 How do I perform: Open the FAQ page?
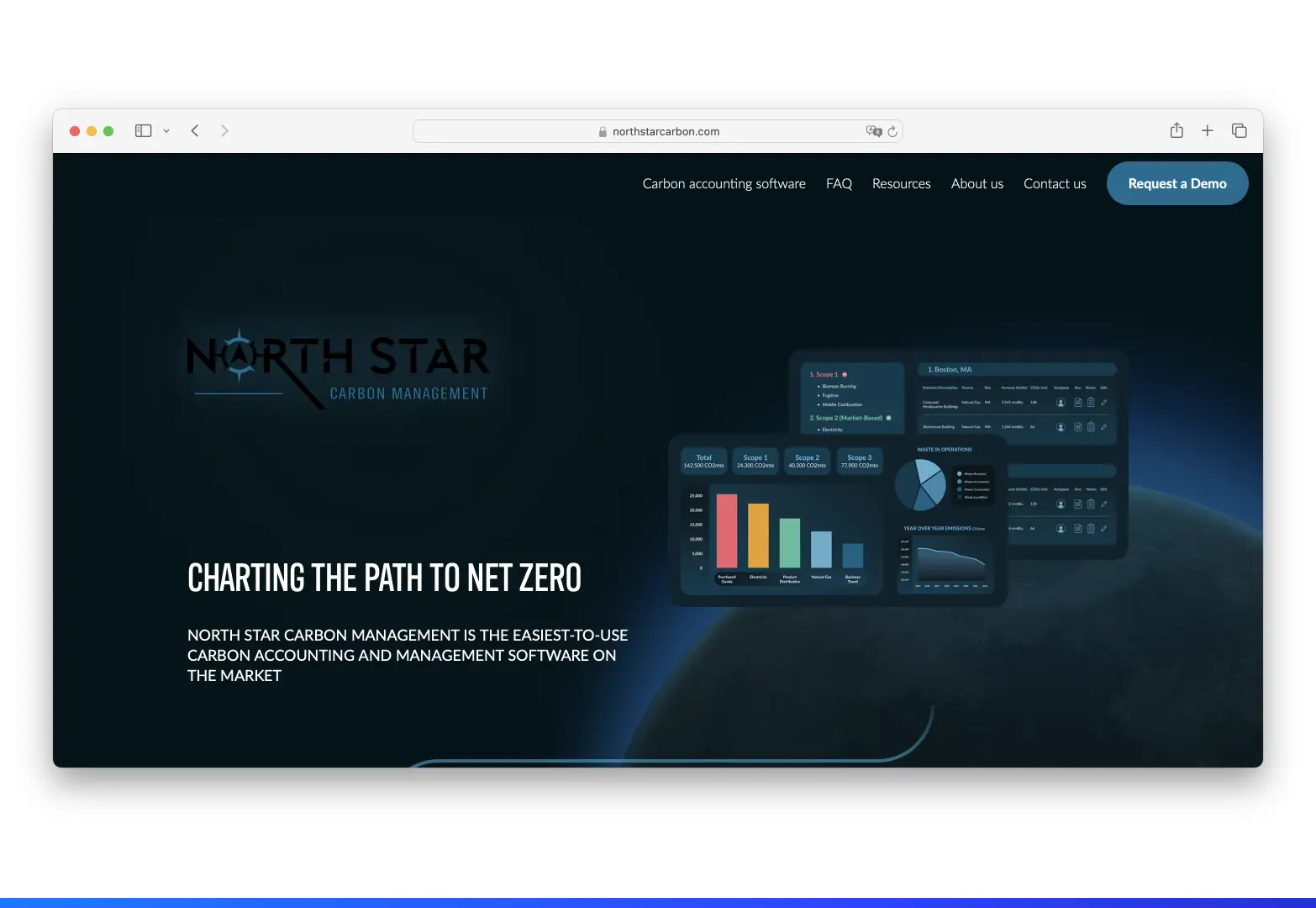click(x=839, y=183)
